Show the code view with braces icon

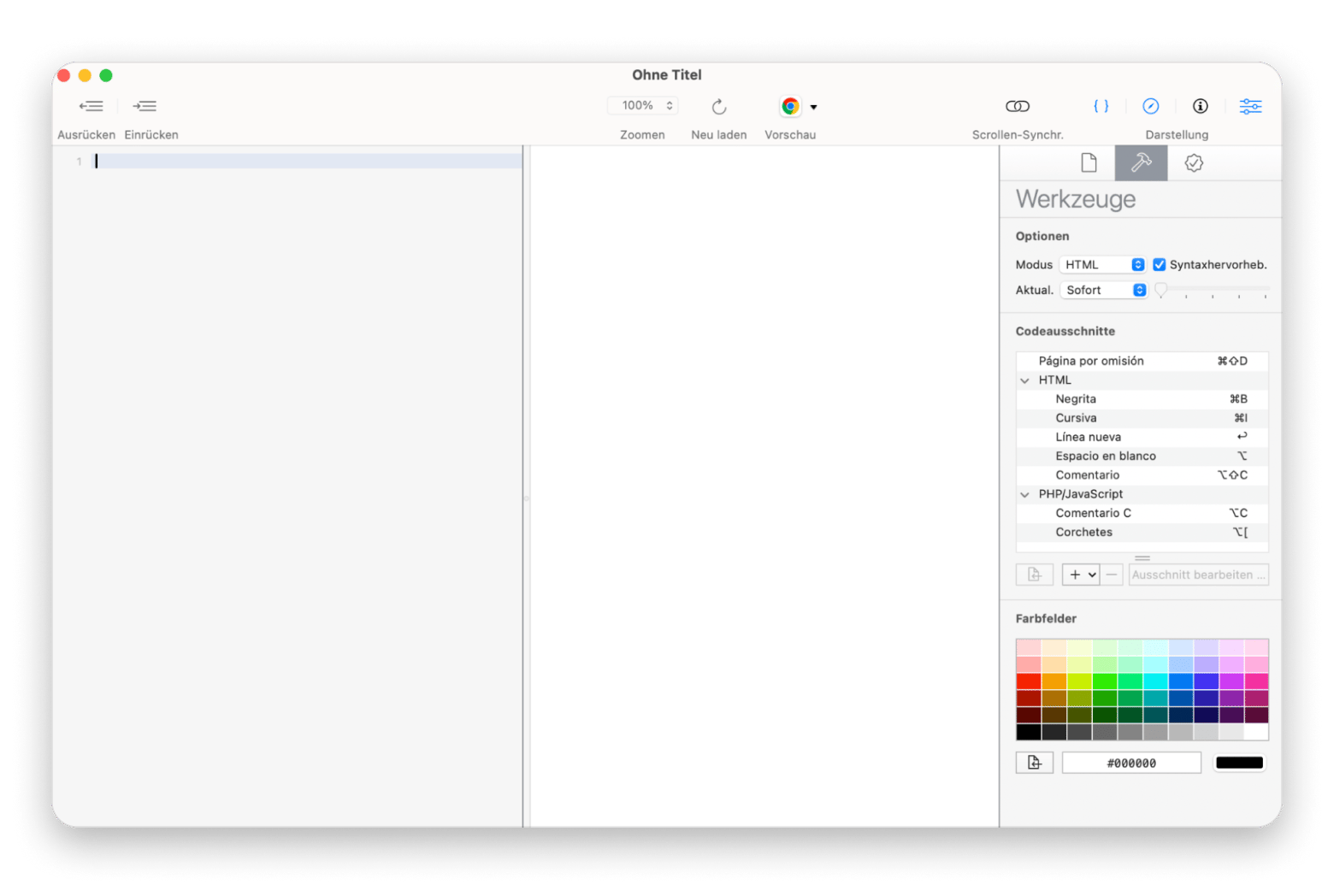(x=1101, y=106)
